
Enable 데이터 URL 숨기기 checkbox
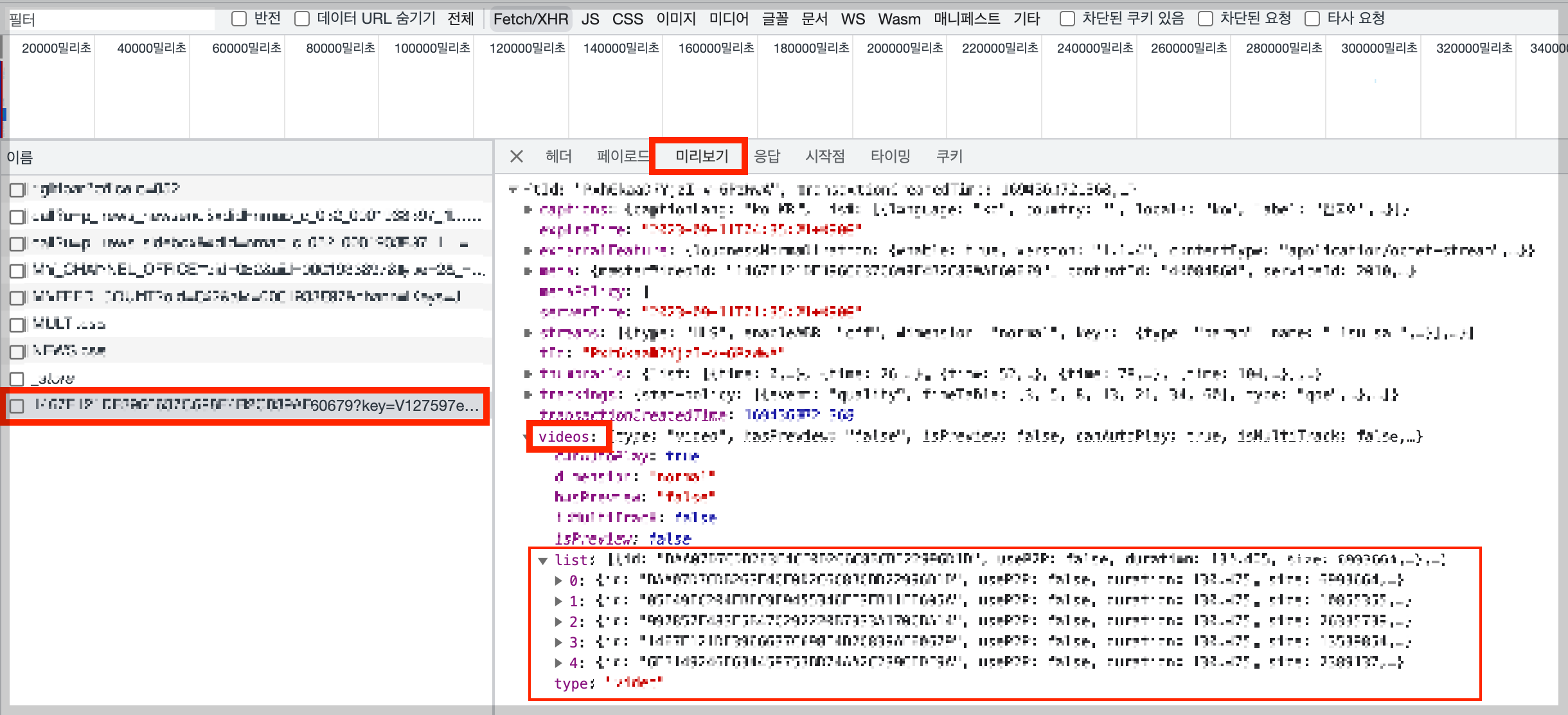tap(302, 19)
